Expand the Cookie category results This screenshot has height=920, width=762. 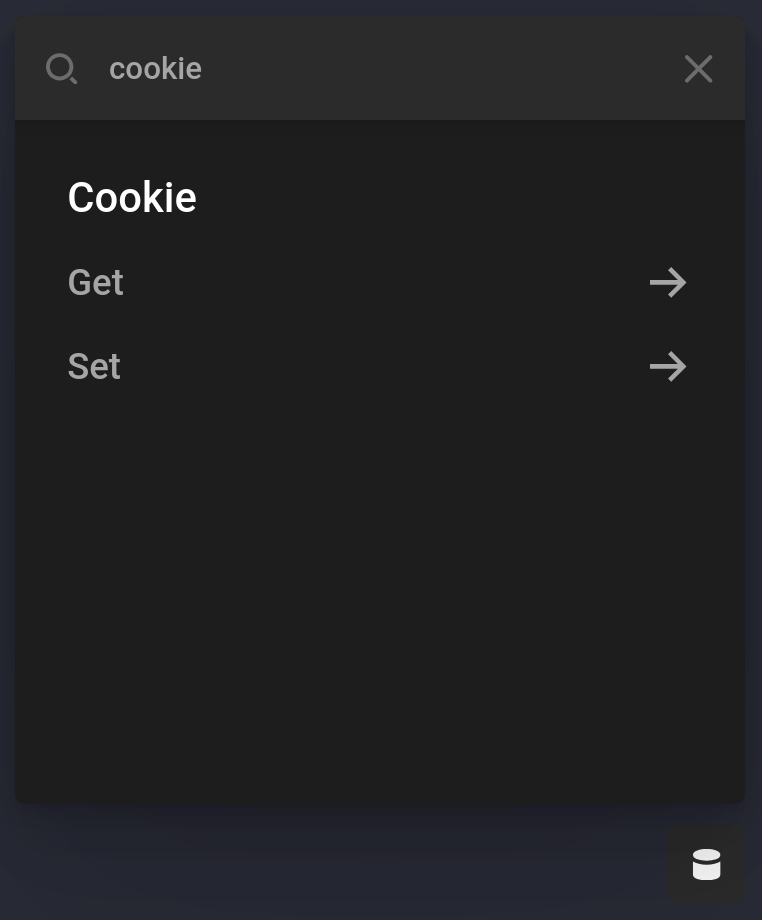pos(131,197)
